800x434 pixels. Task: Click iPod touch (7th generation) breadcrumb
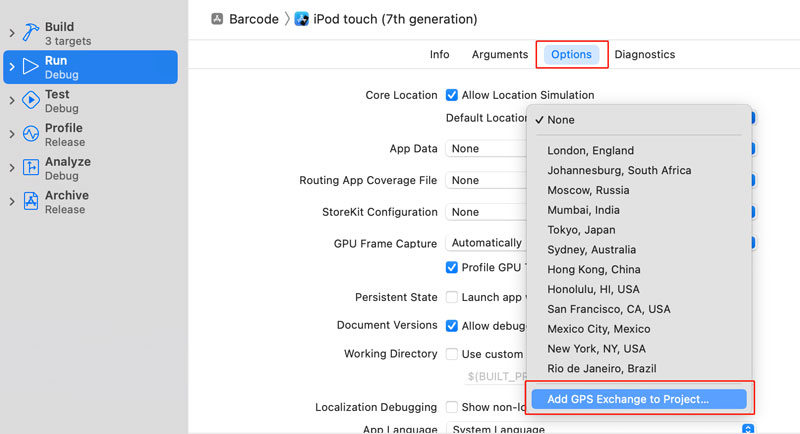coord(395,19)
